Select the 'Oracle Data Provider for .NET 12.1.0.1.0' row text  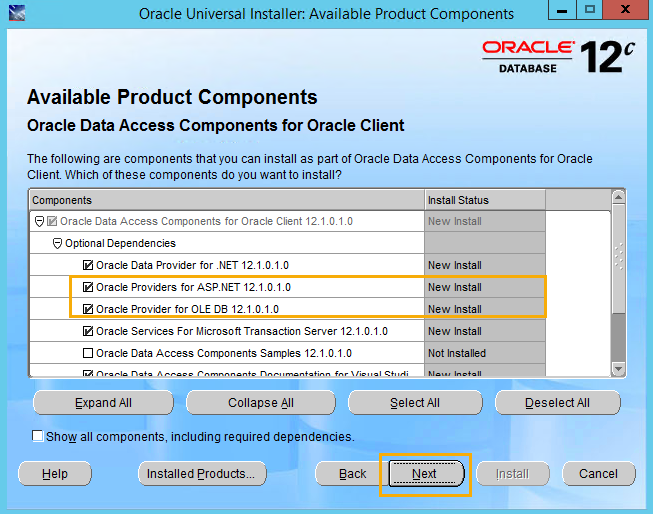(192, 265)
